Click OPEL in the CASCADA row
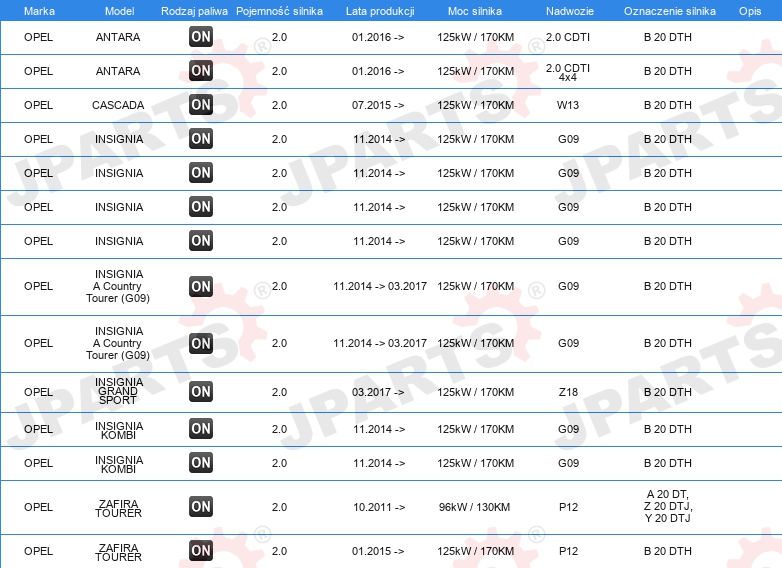This screenshot has height=568, width=782. [x=38, y=105]
